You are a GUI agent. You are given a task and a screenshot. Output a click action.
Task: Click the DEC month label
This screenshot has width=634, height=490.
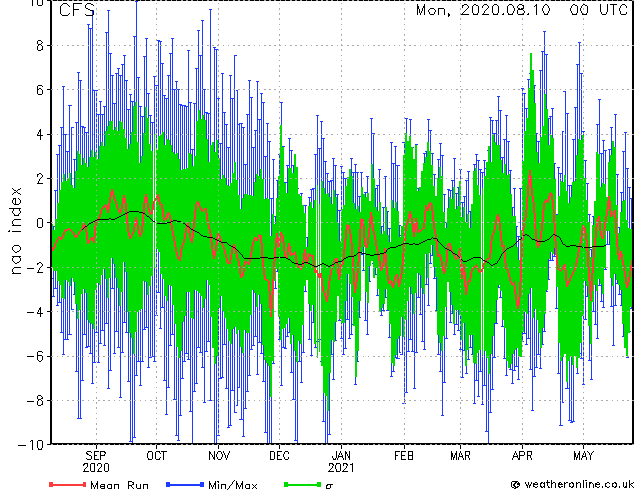[279, 456]
